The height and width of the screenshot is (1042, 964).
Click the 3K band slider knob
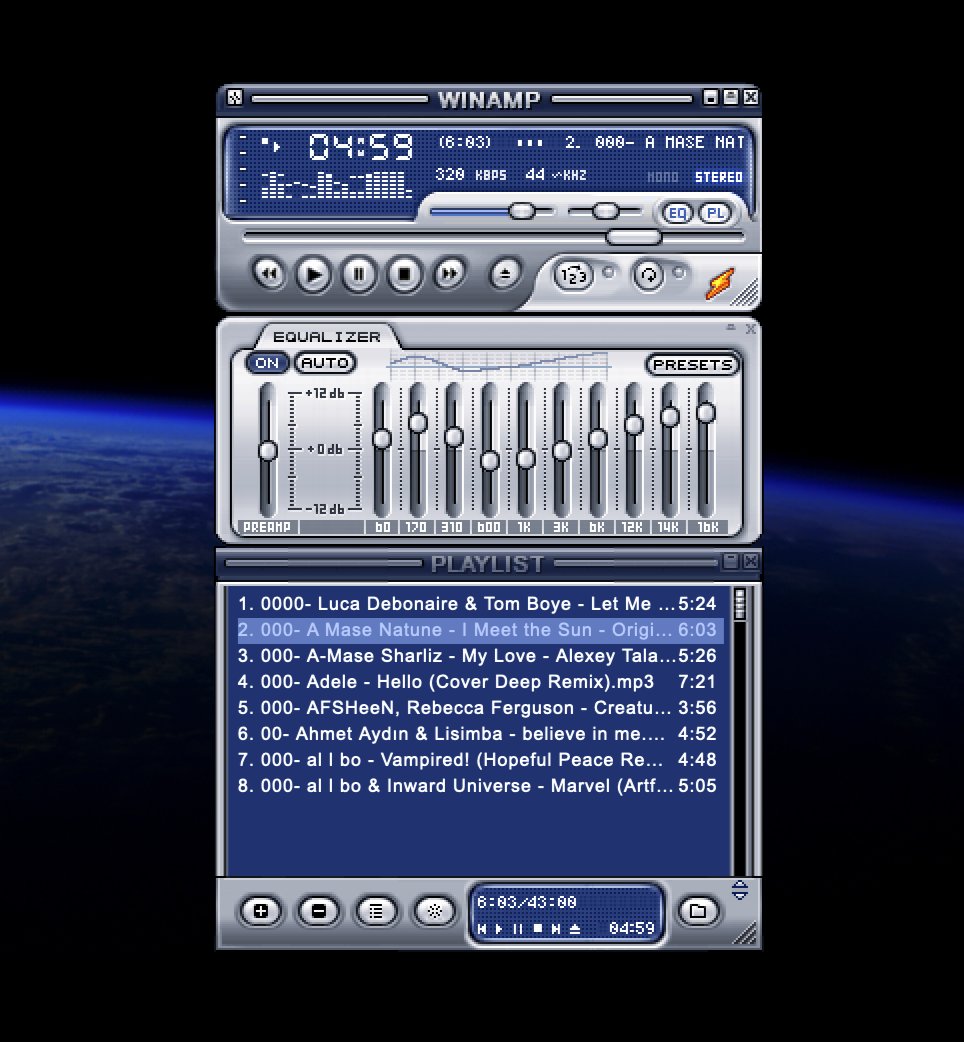coord(562,451)
